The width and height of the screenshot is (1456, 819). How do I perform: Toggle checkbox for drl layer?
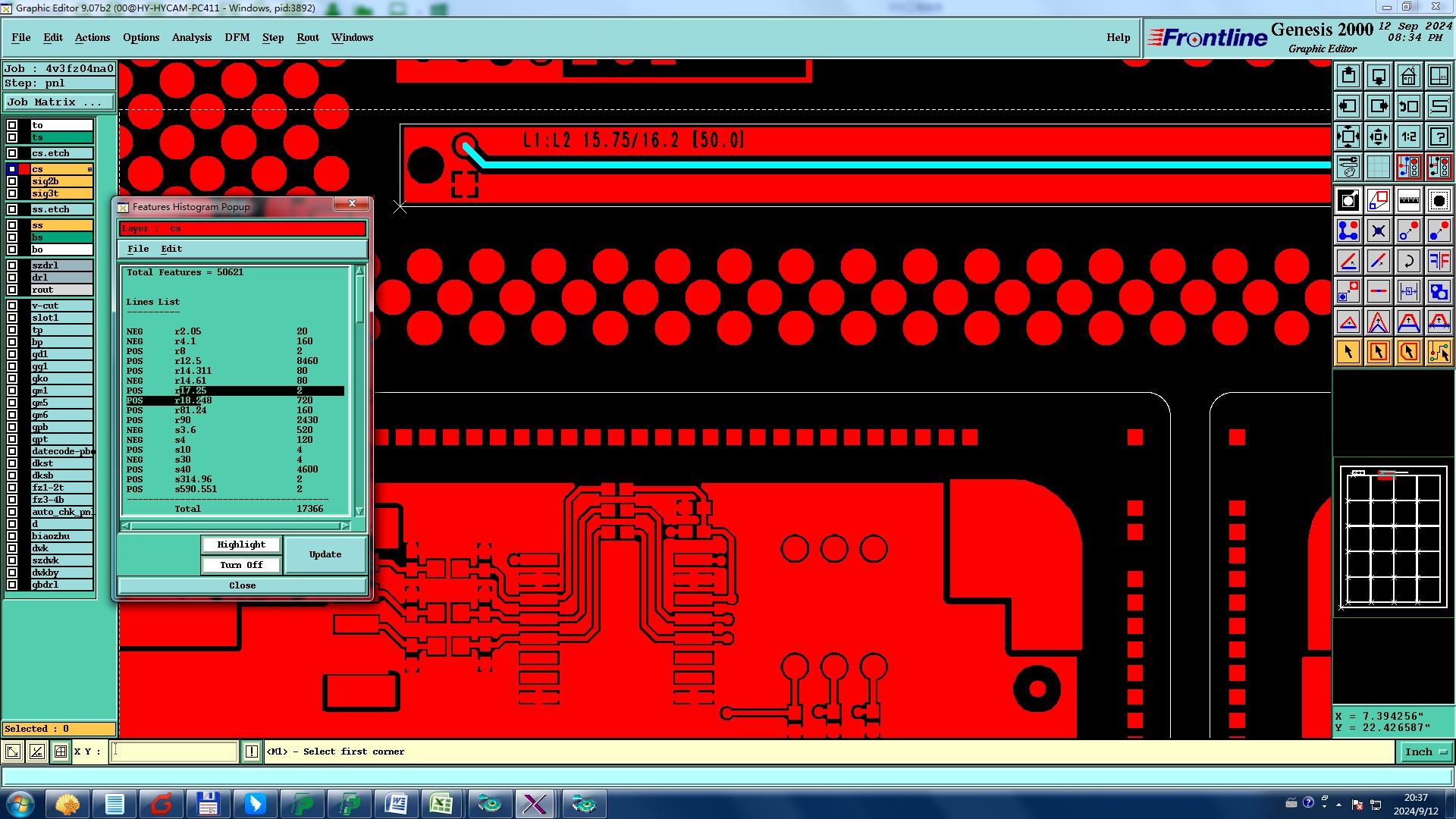(x=12, y=278)
